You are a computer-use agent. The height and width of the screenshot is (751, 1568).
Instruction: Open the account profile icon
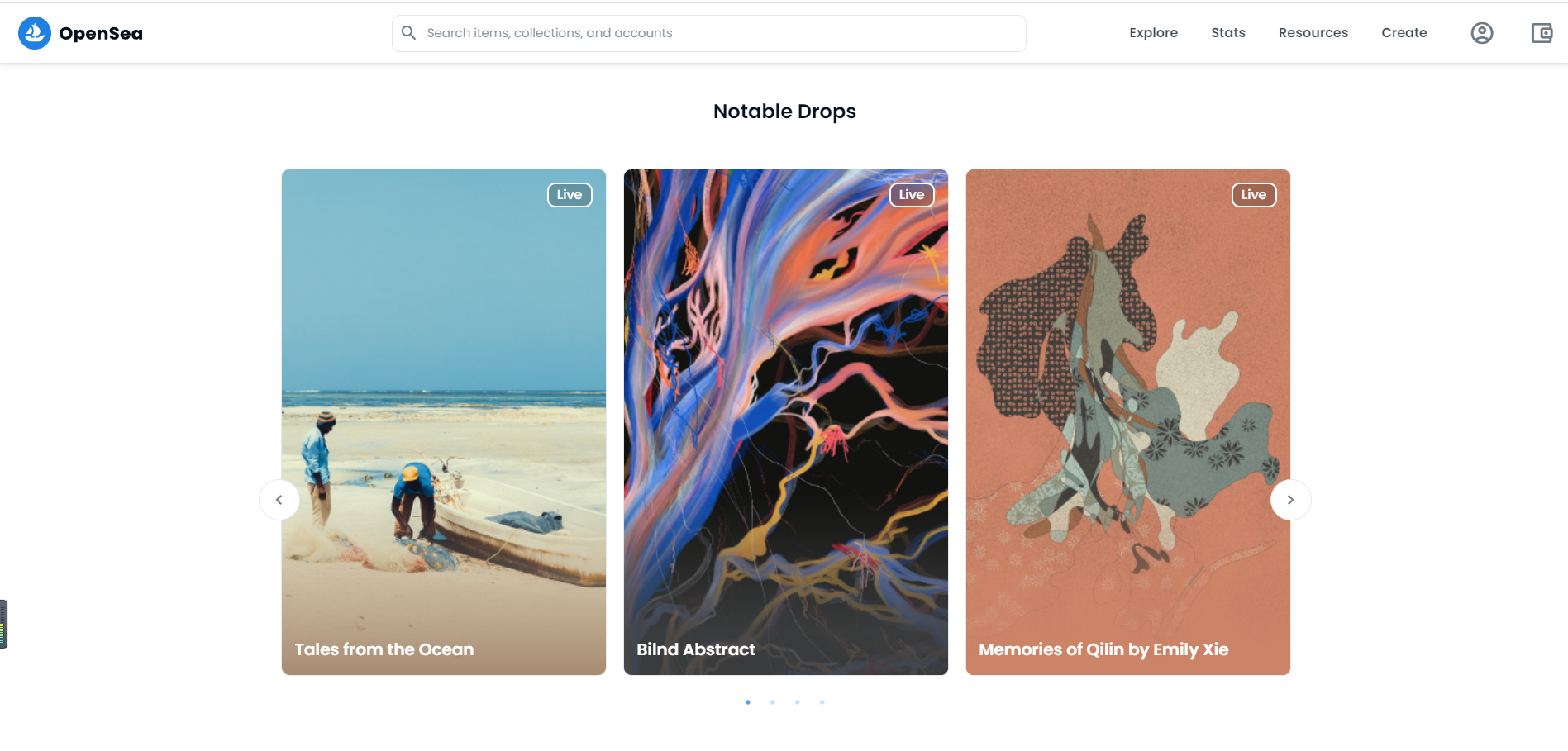click(x=1482, y=33)
